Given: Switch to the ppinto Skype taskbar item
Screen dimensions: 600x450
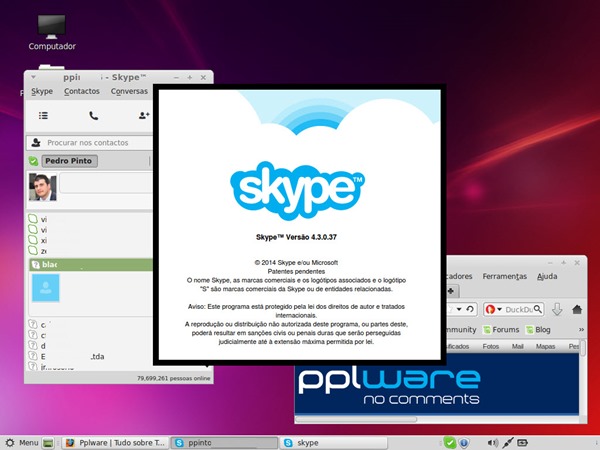Looking at the screenshot, I should click(224, 443).
